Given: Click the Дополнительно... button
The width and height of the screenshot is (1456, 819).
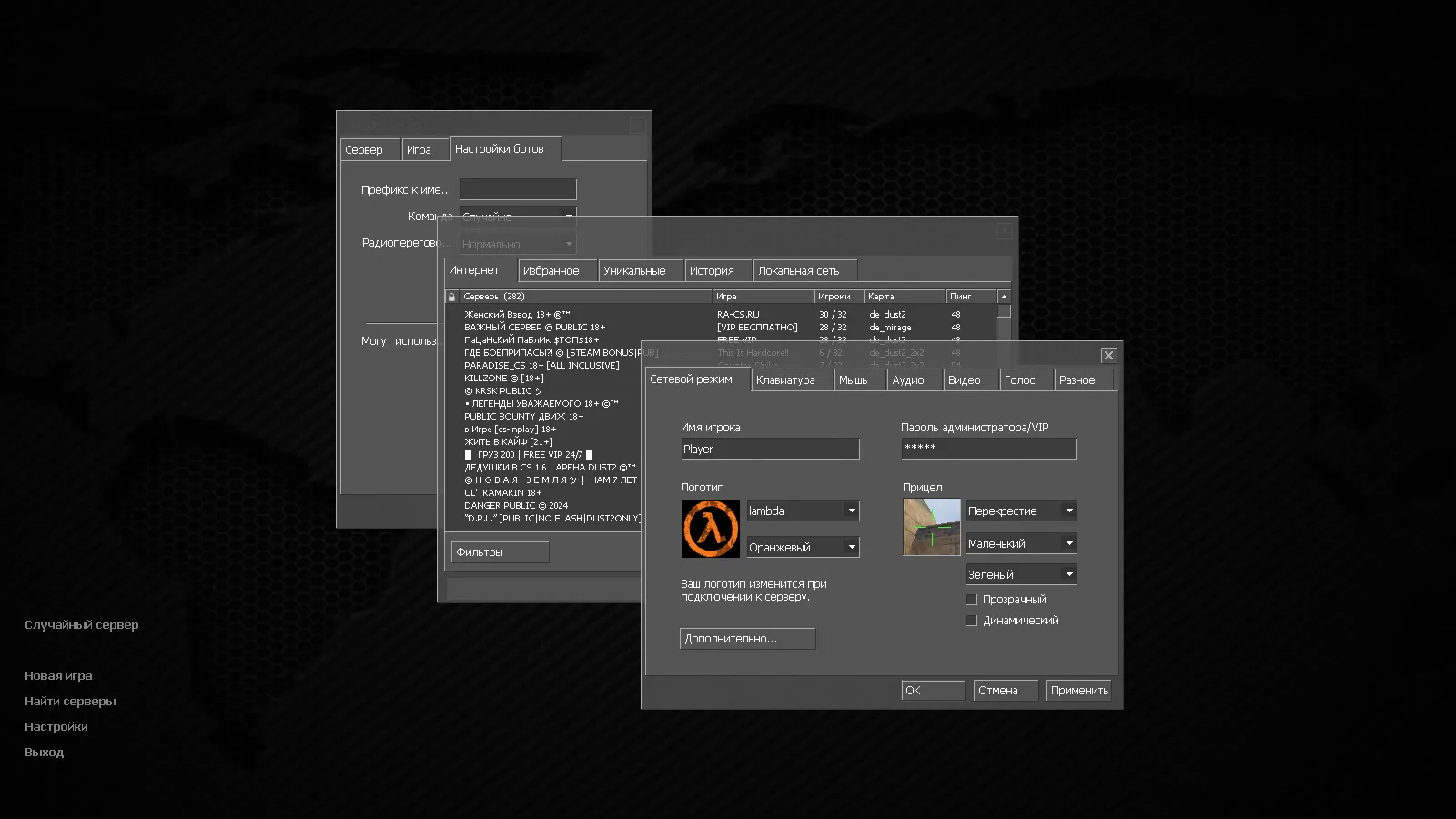Looking at the screenshot, I should click(747, 639).
